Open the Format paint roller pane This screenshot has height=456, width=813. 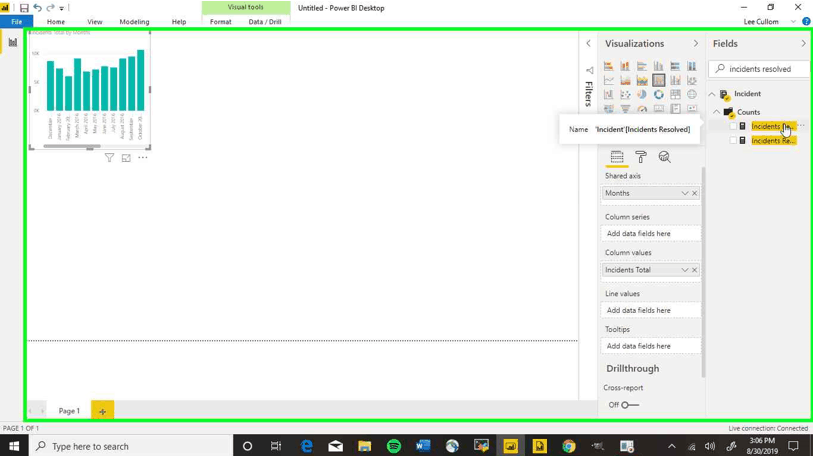(x=641, y=157)
